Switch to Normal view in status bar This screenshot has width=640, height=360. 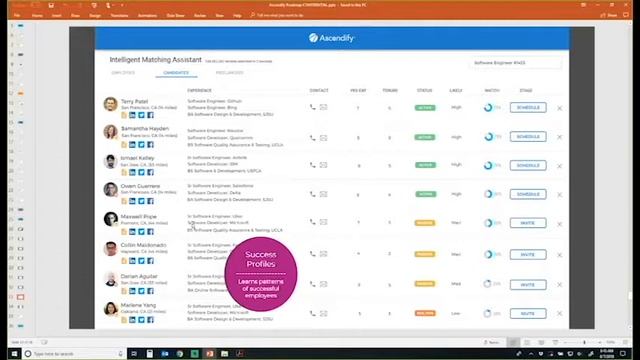[513, 342]
